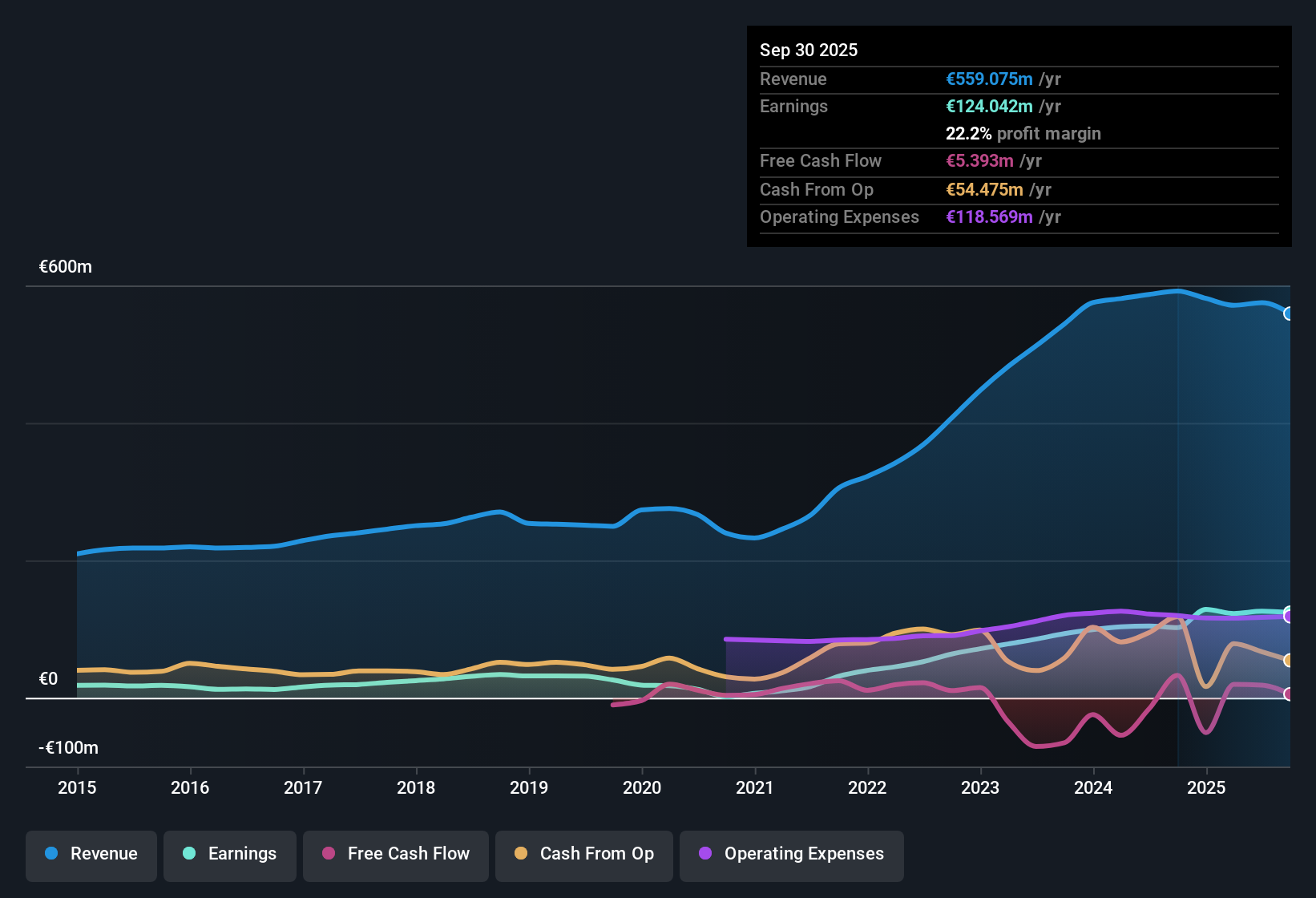Select the Free Cash Flow legend tab
This screenshot has height=898, width=1316.
[x=395, y=854]
